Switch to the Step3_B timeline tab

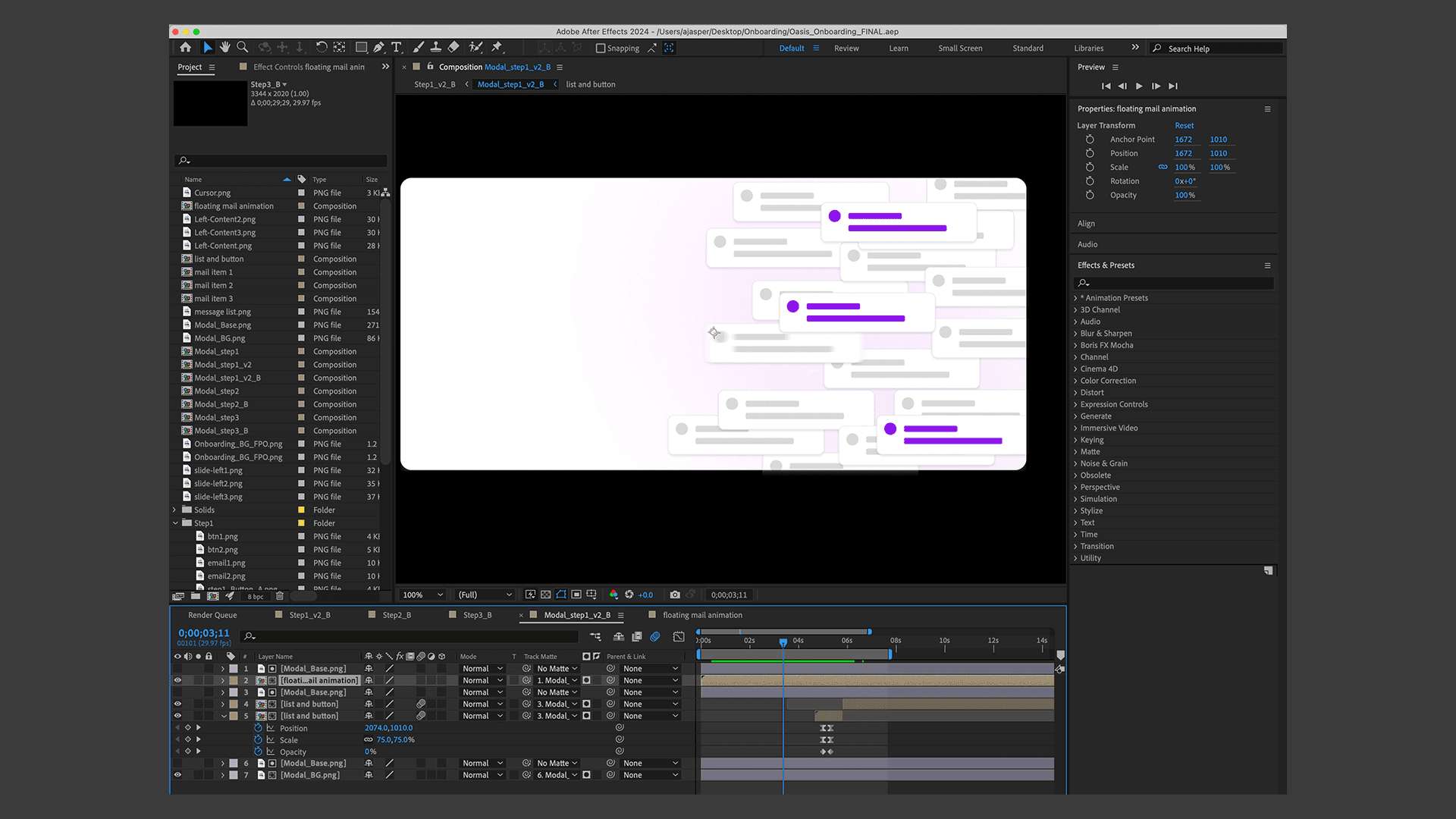[477, 615]
